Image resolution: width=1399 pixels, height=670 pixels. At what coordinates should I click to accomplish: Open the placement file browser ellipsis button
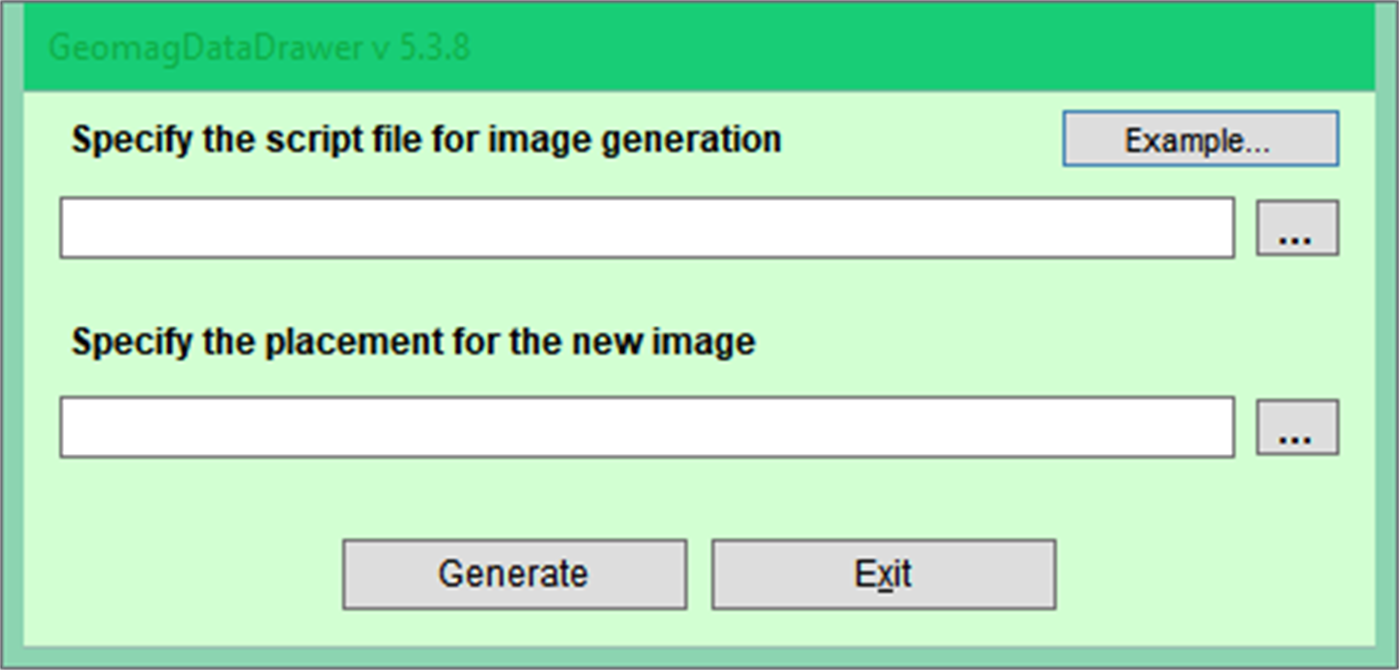click(x=1296, y=426)
